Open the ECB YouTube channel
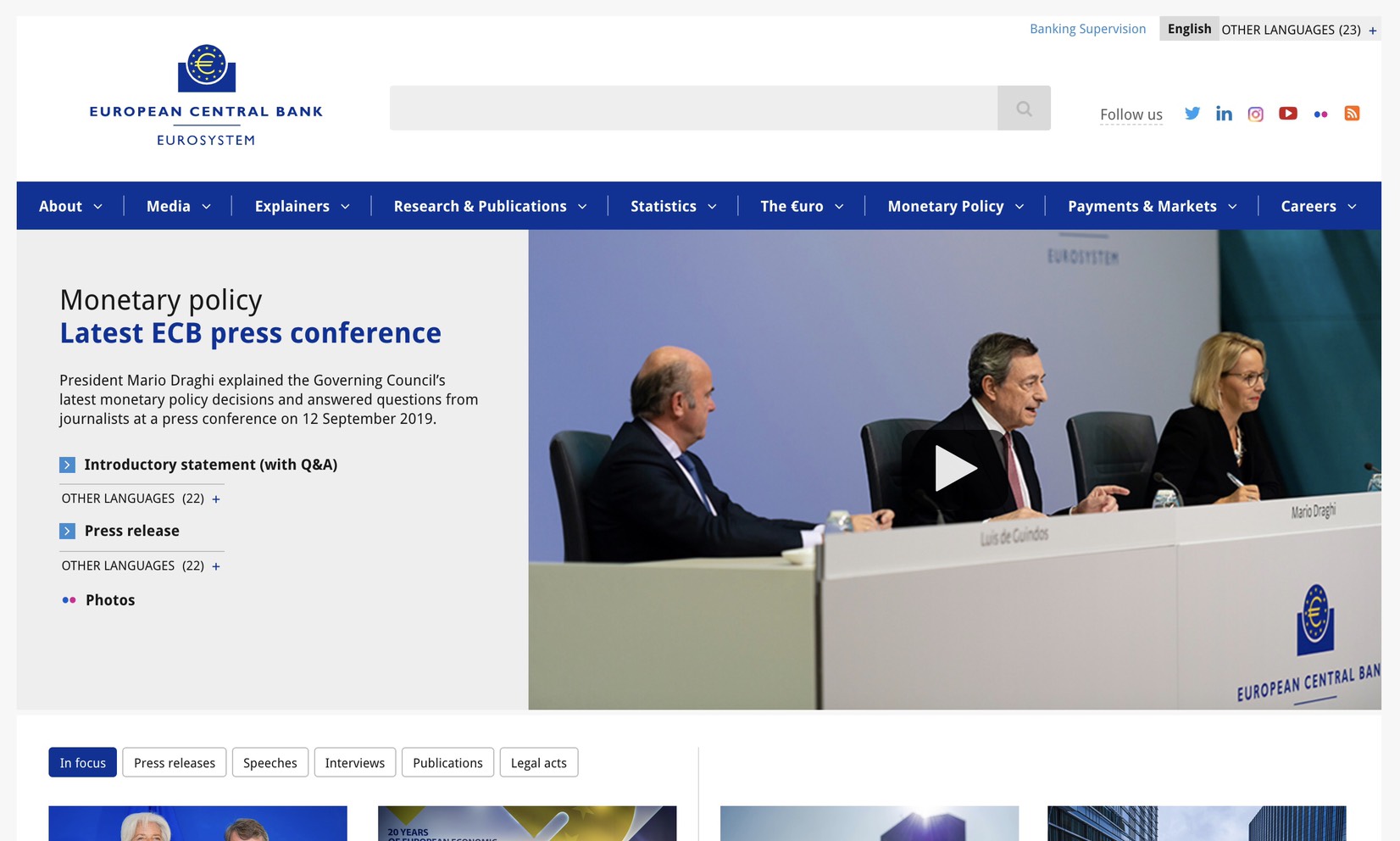1400x841 pixels. (x=1288, y=114)
